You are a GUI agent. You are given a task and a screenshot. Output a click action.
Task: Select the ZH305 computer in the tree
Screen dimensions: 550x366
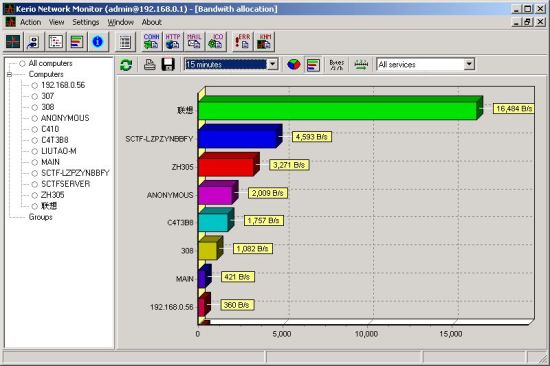(48, 195)
